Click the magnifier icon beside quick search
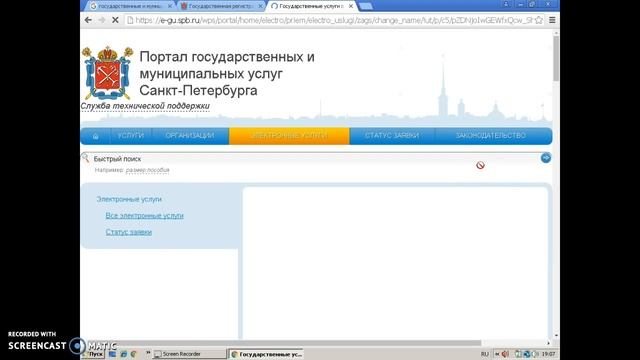This screenshot has height=360, width=640. click(85, 158)
